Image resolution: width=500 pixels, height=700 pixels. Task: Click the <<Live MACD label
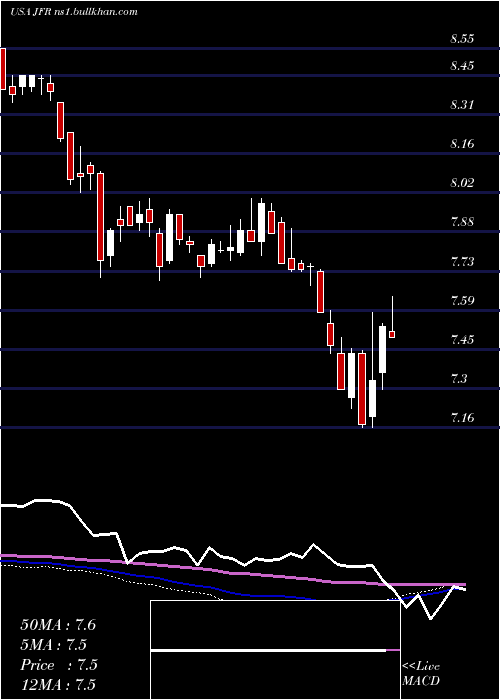[x=421, y=674]
